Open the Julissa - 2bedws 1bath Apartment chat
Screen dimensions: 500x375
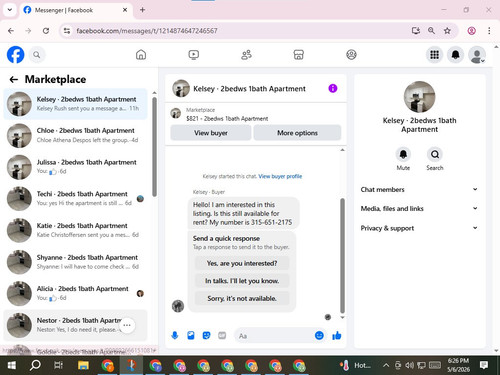click(76, 167)
